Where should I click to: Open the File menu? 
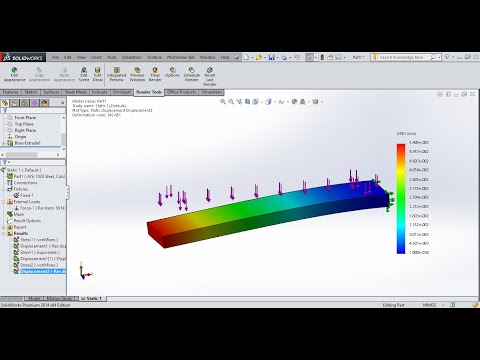(55, 57)
